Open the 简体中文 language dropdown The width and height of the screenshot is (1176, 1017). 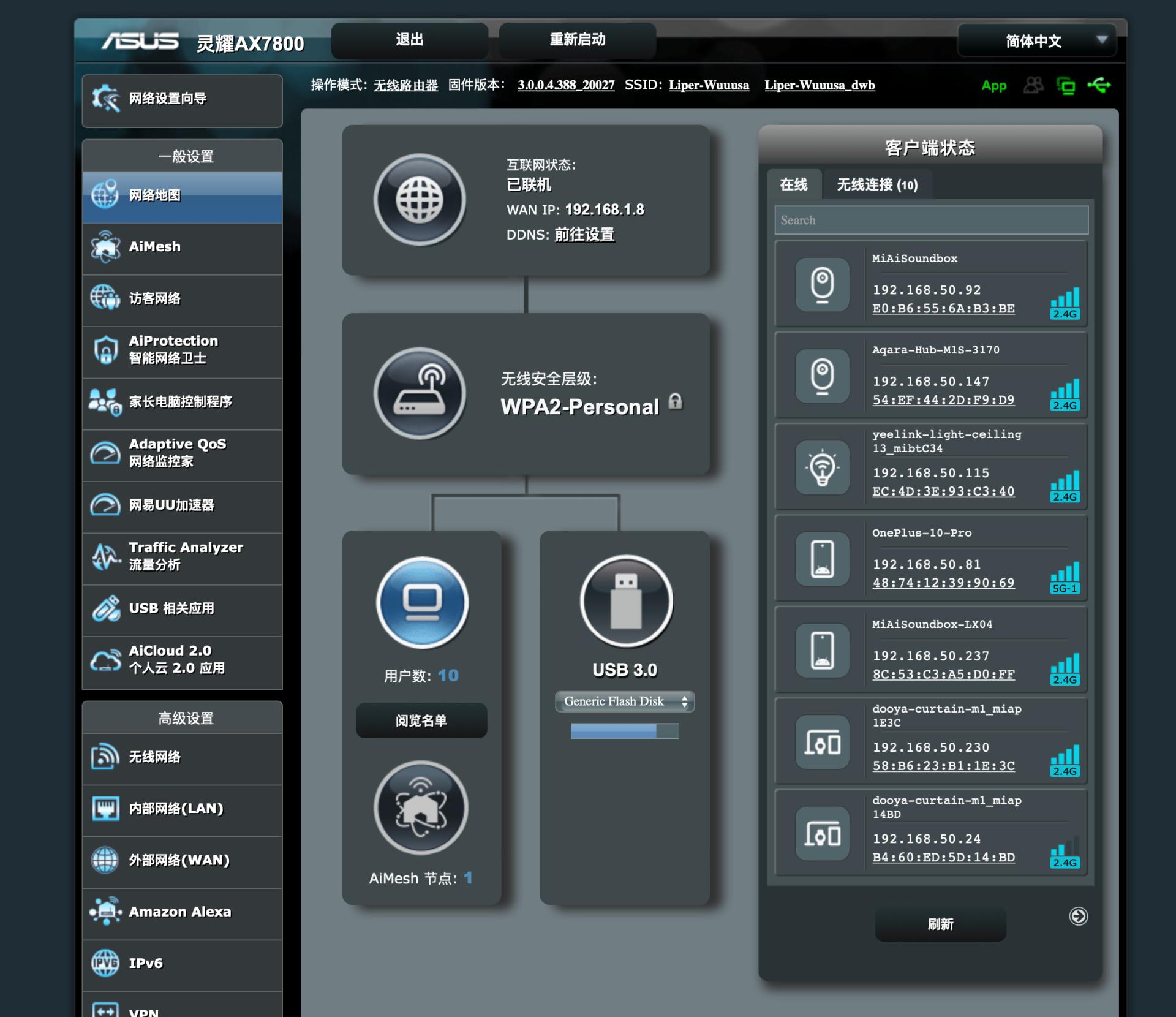click(x=1035, y=40)
